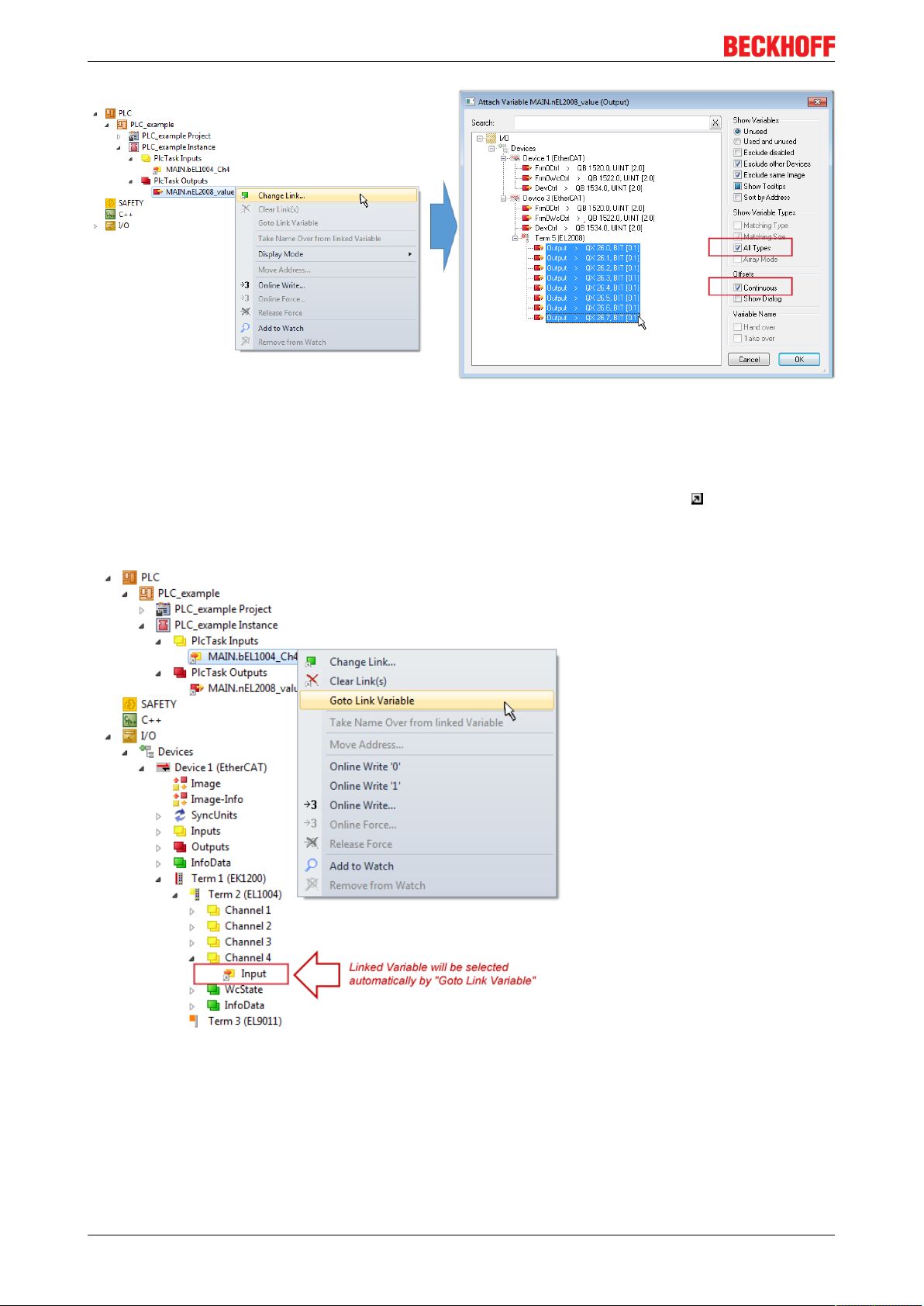Select the Output QX 26.7 row
Image resolution: width=924 pixels, height=1306 pixels.
coord(592,318)
